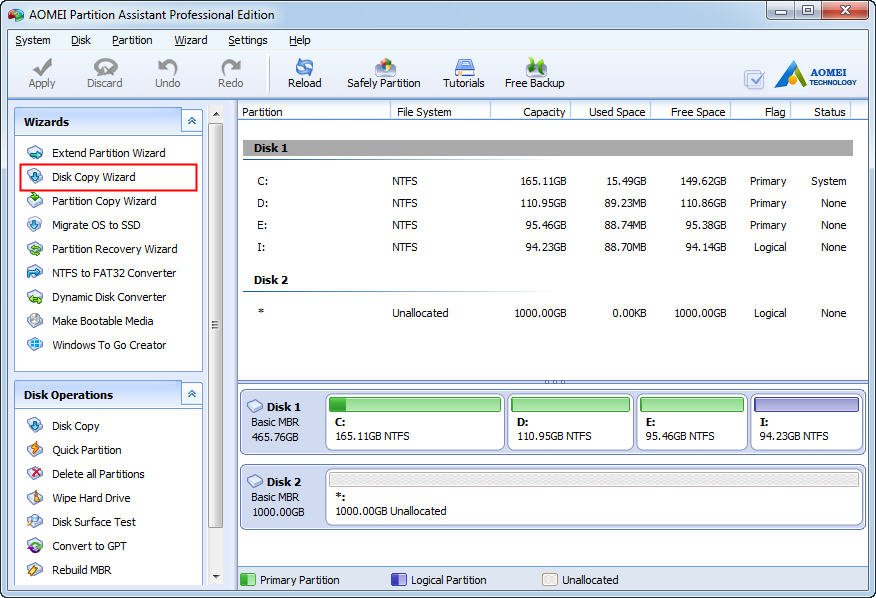Select the I: row in partition list
This screenshot has height=598, width=876.
(548, 247)
